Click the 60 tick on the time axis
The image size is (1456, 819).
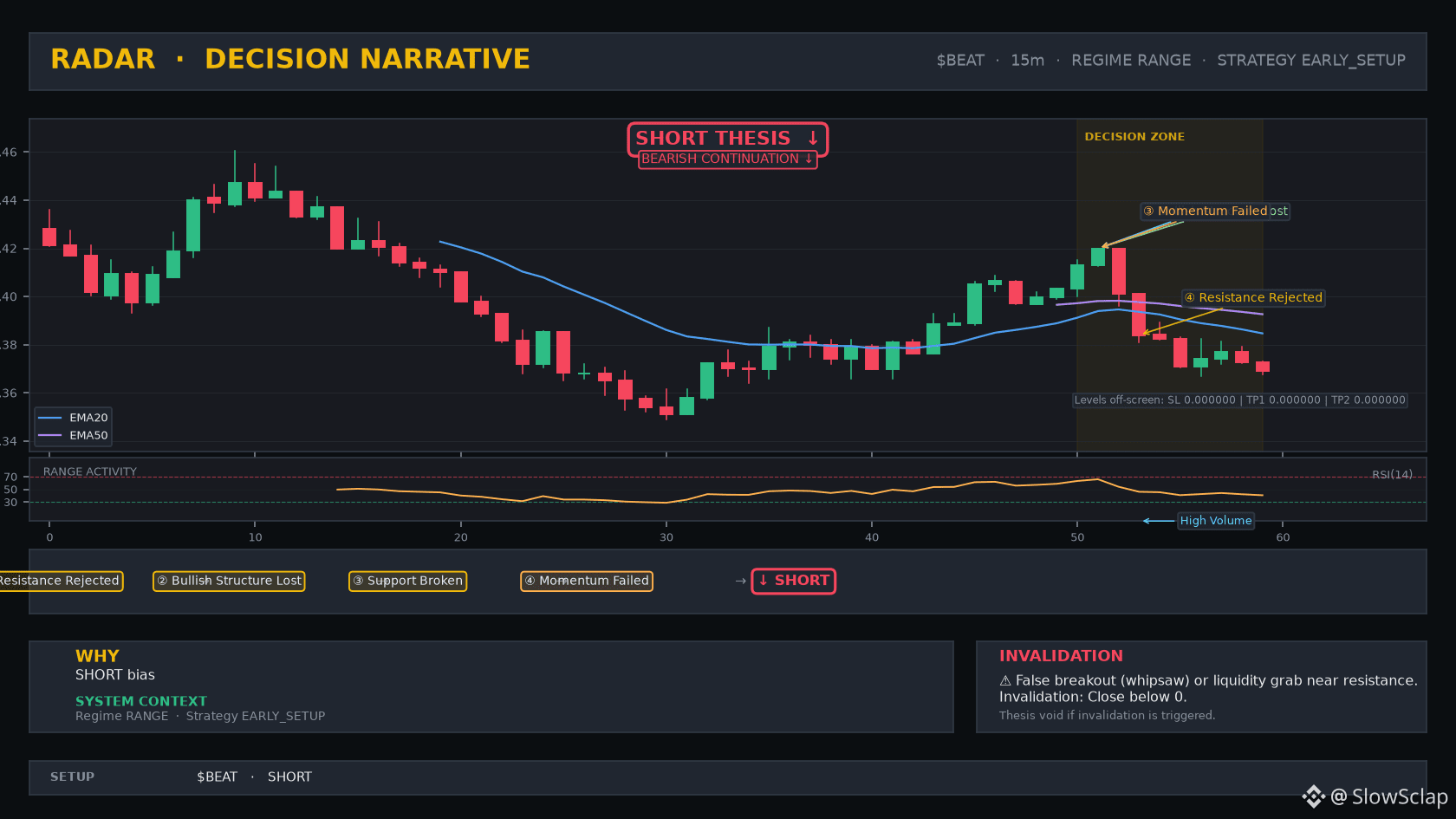coord(1283,537)
